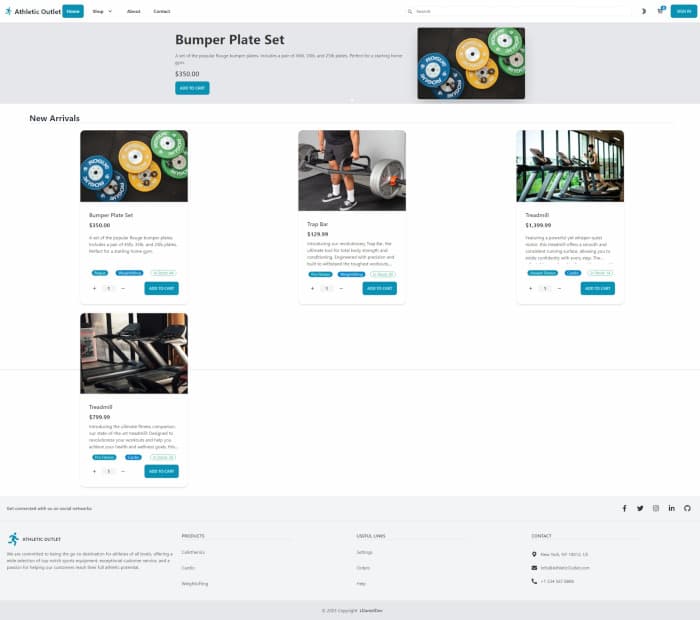700x620 pixels.
Task: Expand the Shop dropdown menu
Action: tap(102, 12)
